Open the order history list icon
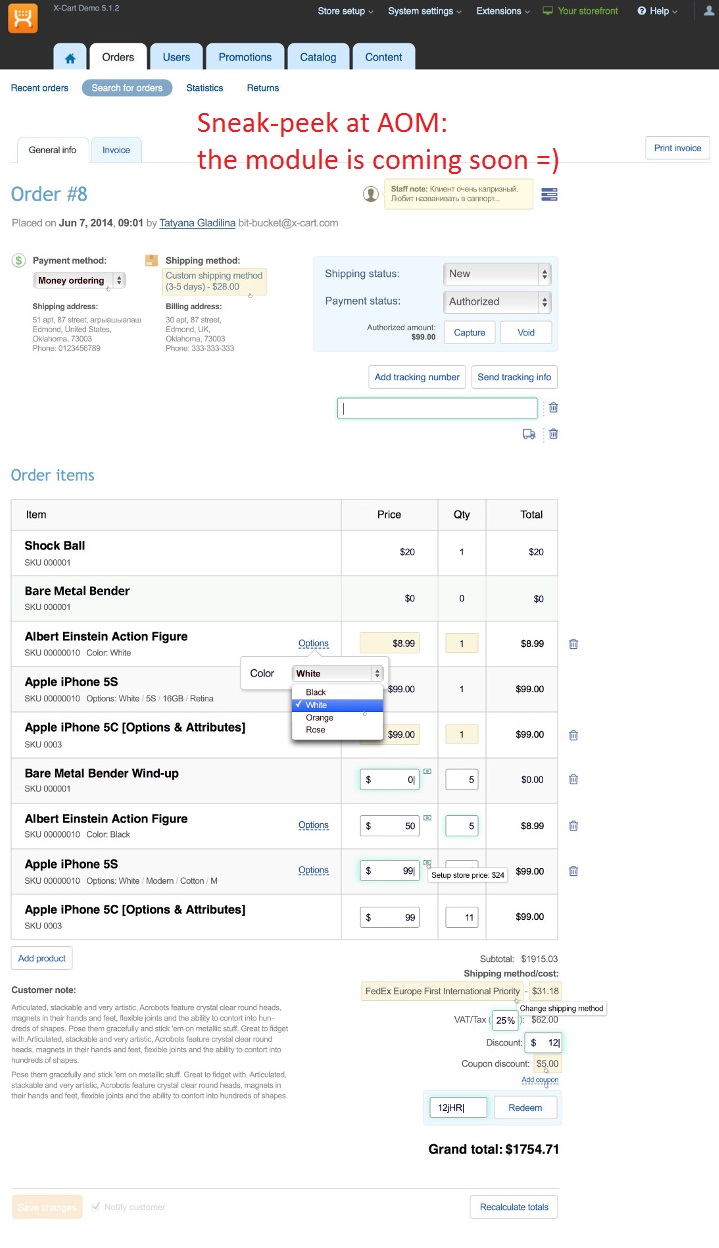 (549, 194)
